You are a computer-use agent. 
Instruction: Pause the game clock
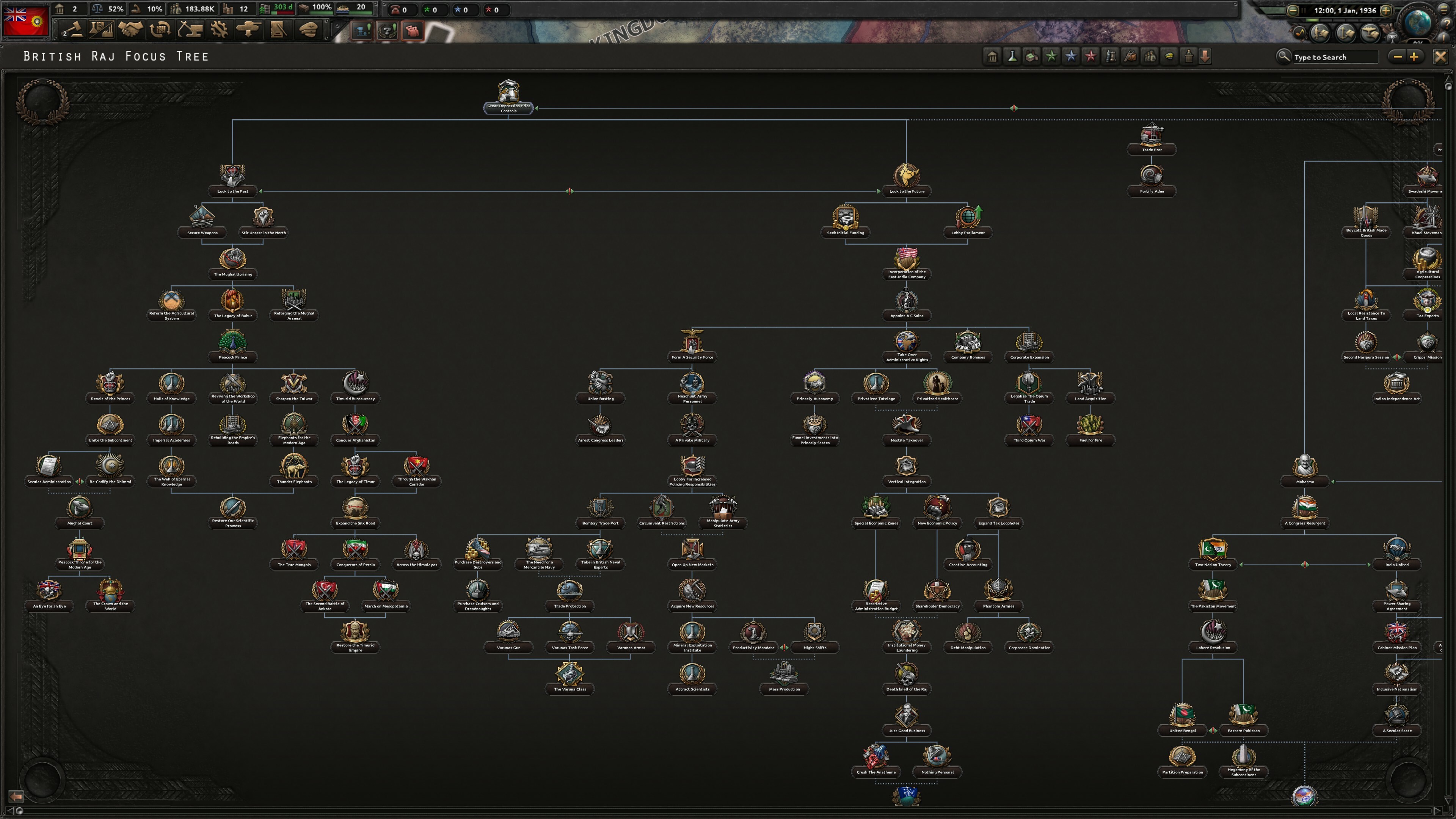1304,10
